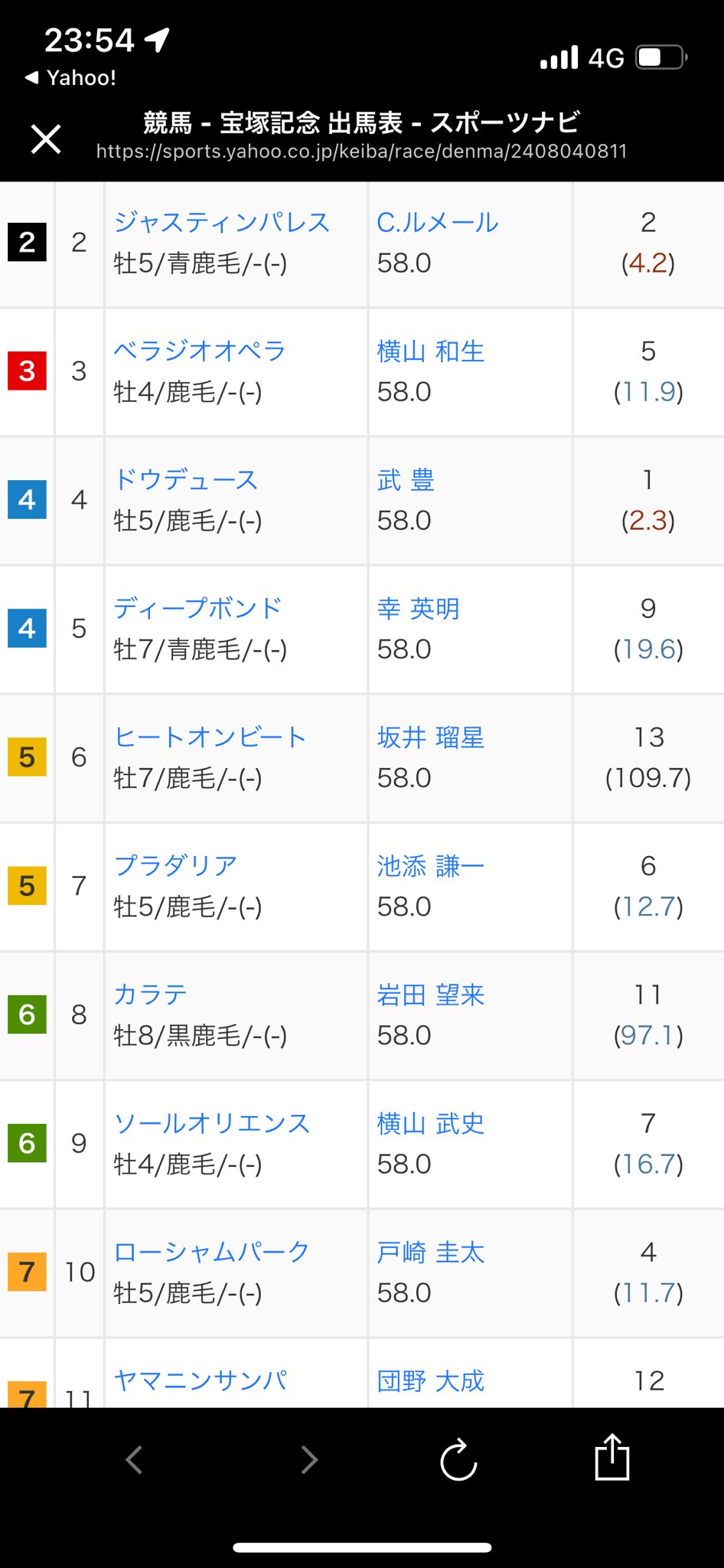
Task: Open horse ジャスティンパレス details
Action: (221, 223)
